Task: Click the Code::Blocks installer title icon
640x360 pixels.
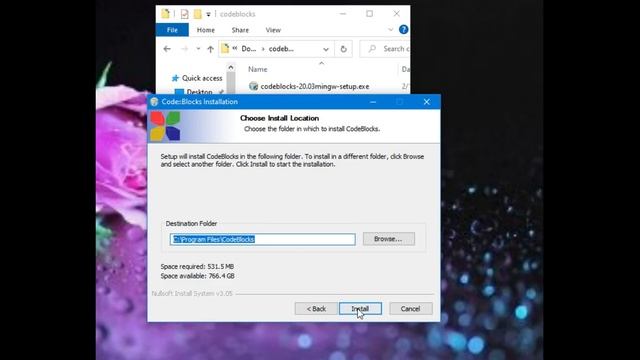Action: coord(154,102)
